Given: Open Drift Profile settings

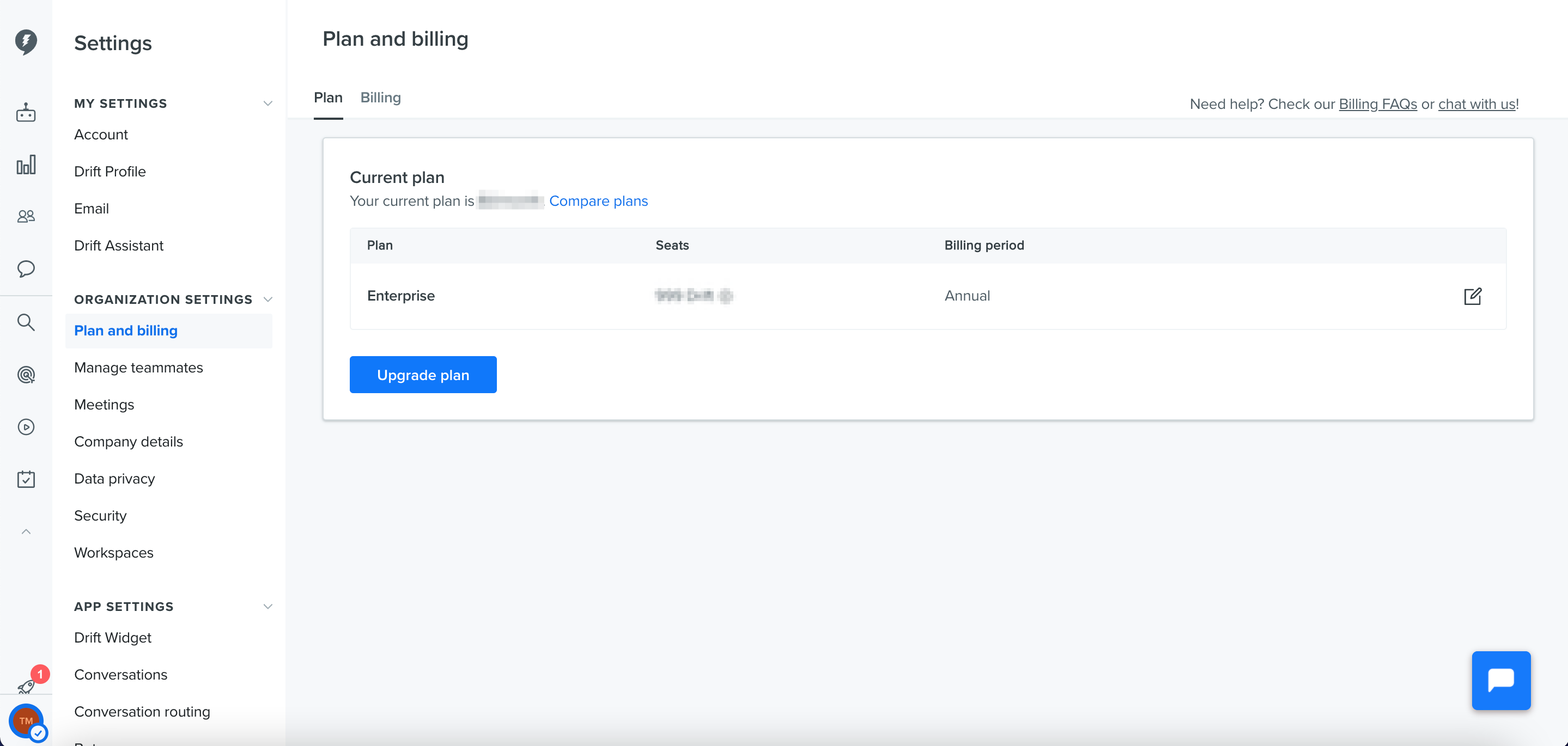Looking at the screenshot, I should 110,172.
